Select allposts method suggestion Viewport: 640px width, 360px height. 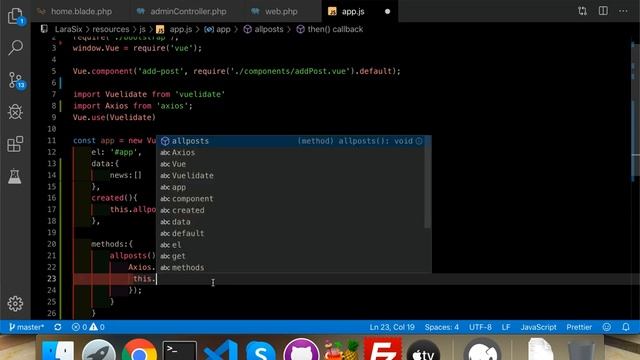click(x=291, y=141)
